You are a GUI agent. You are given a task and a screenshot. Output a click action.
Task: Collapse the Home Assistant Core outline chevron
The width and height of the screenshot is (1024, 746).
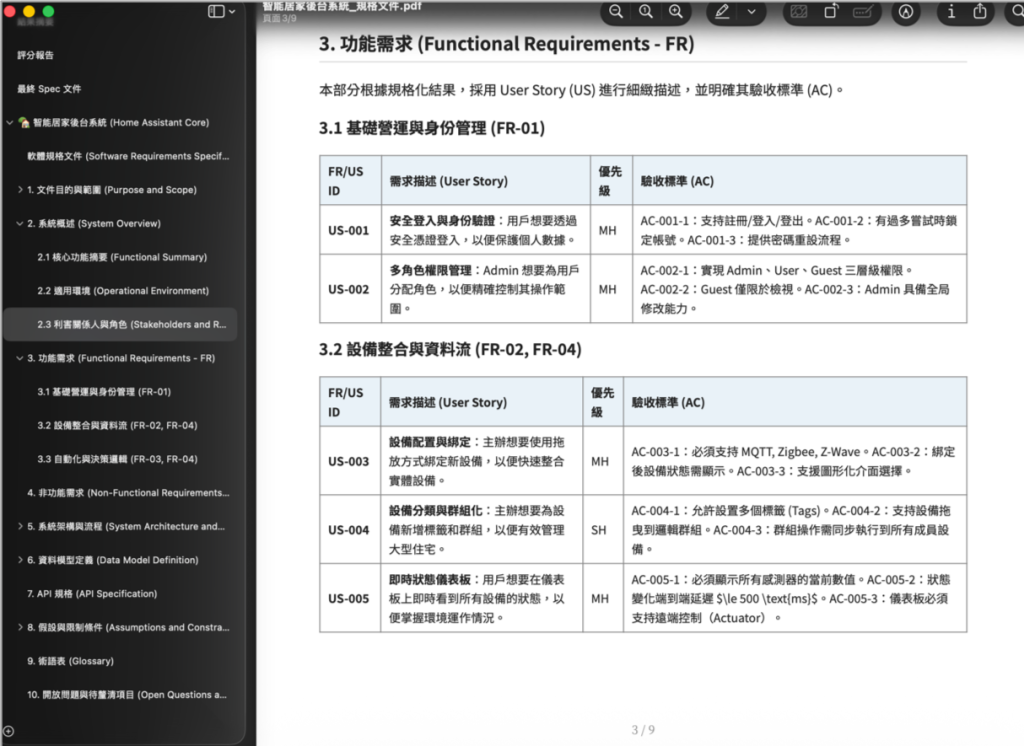click(x=10, y=123)
